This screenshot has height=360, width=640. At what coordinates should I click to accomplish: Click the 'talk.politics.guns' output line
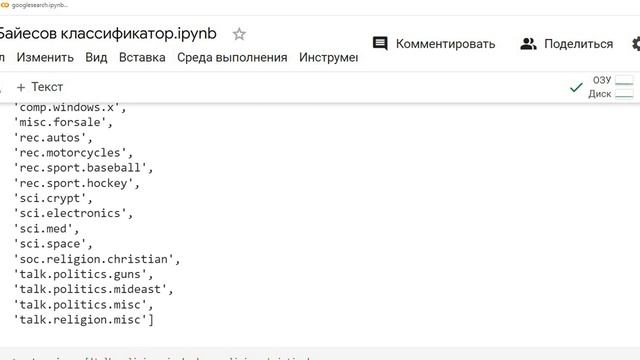tap(83, 274)
